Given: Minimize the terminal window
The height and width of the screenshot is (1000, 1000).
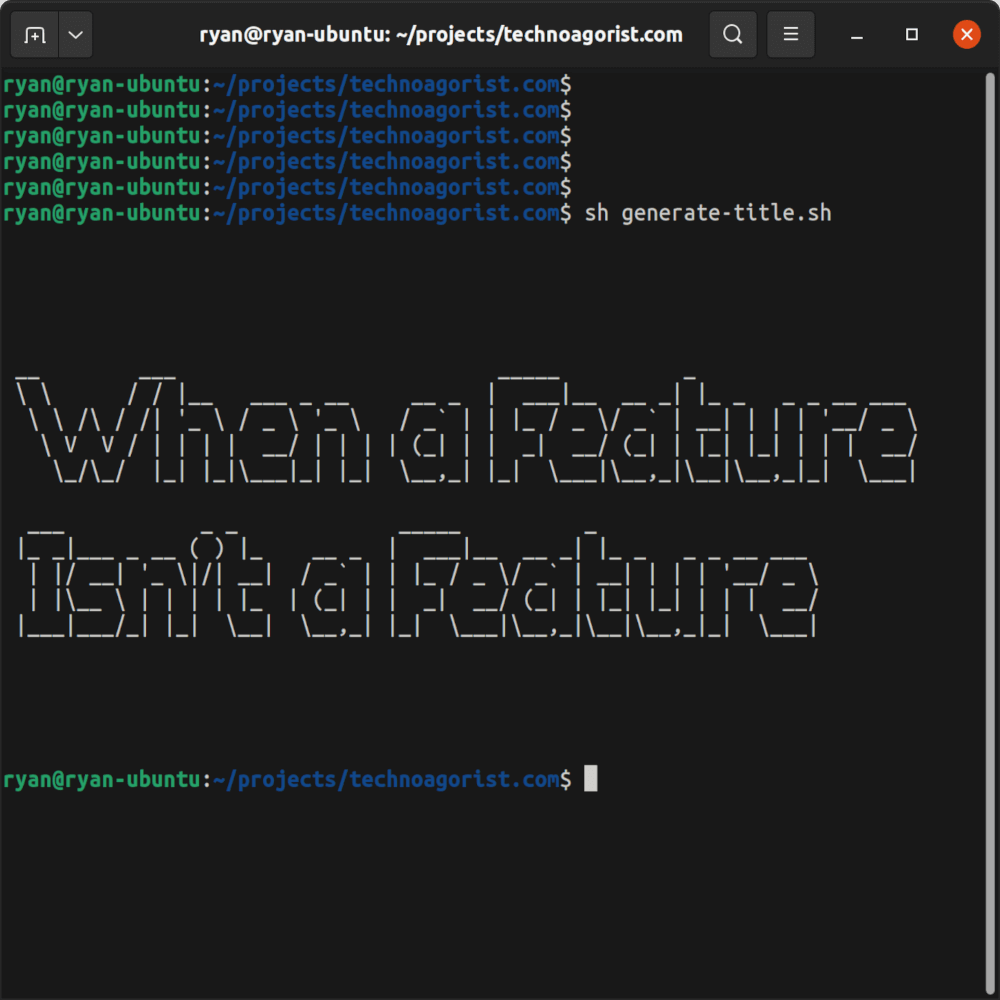Looking at the screenshot, I should pyautogui.click(x=857, y=35).
